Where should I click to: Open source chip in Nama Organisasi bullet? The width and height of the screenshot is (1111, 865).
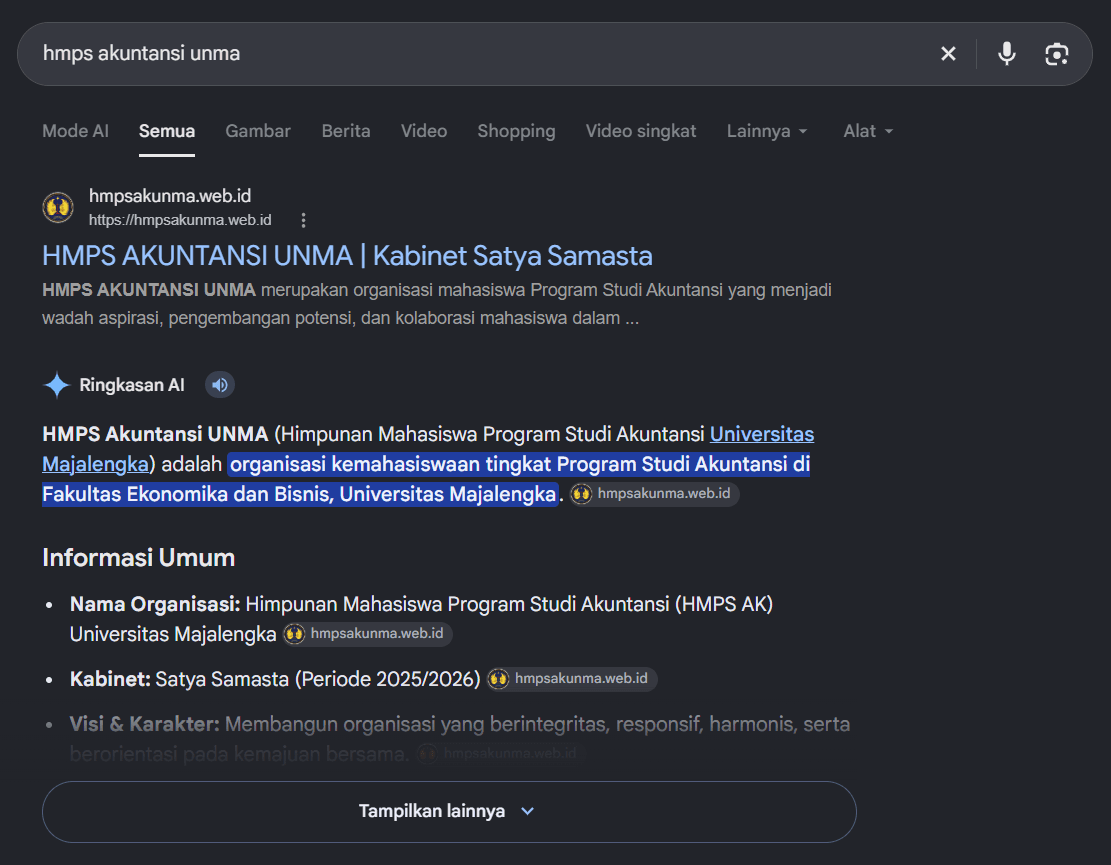pos(367,633)
